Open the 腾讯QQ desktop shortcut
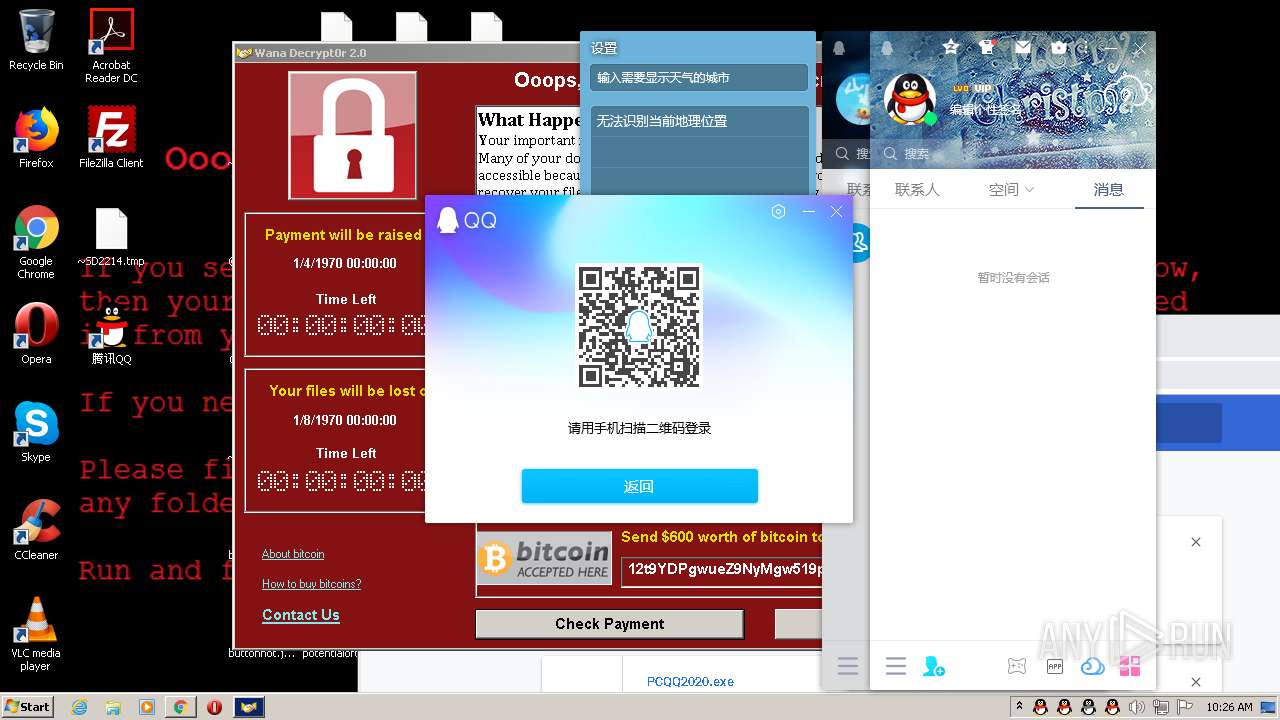This screenshot has height=720, width=1280. tap(111, 335)
